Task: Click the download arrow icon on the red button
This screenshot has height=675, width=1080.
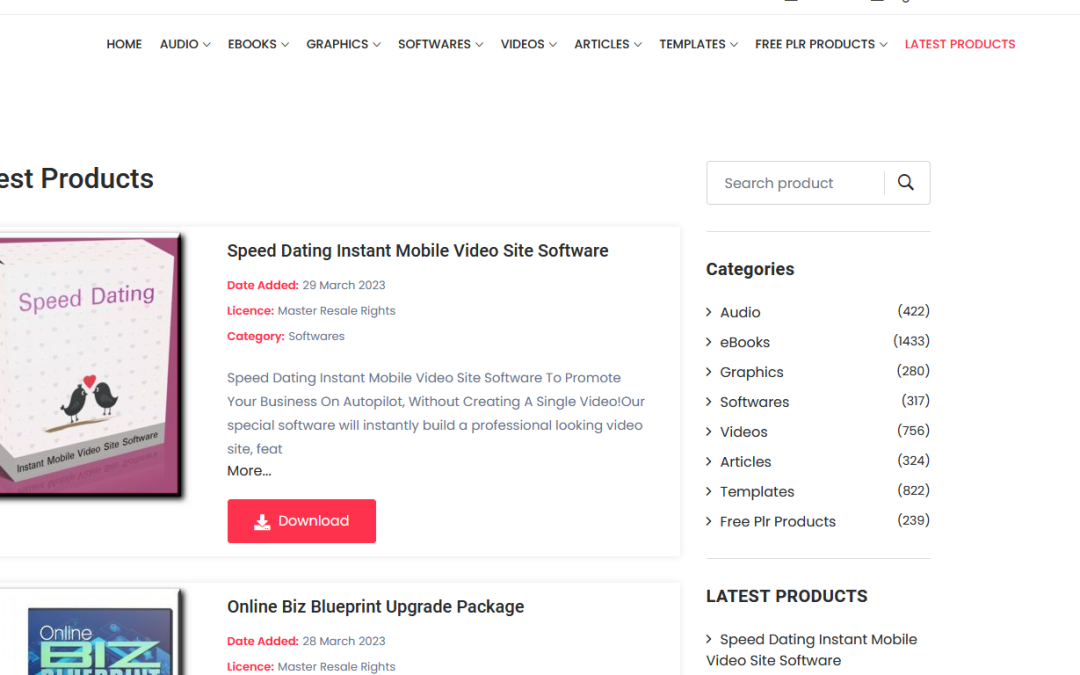Action: 262,522
